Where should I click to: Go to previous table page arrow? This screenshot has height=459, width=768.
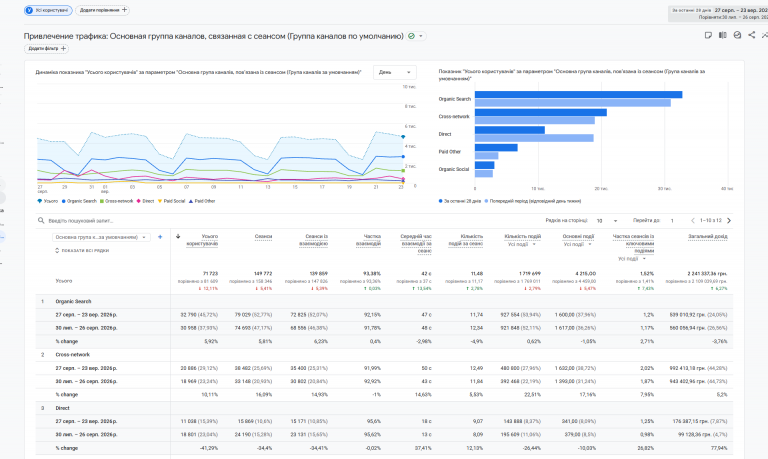pyautogui.click(x=693, y=220)
